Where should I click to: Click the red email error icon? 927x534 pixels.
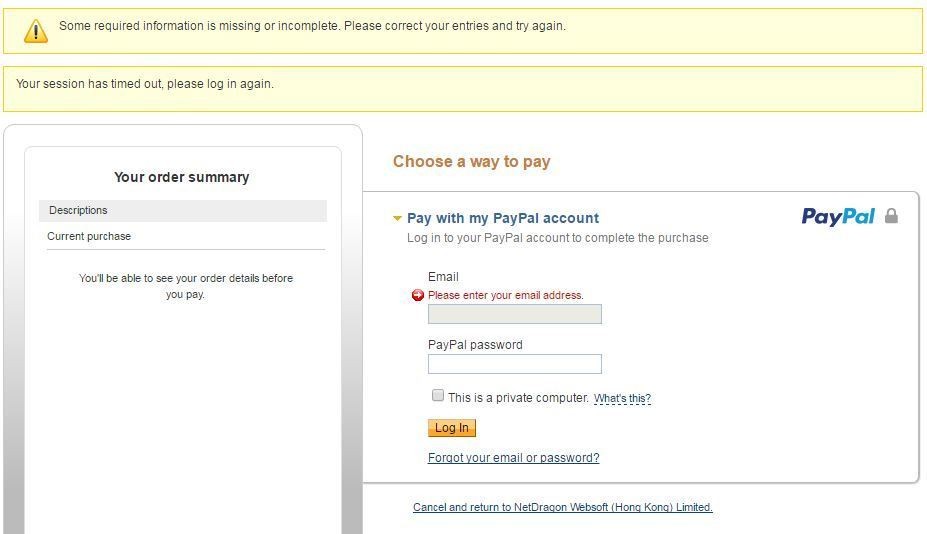tap(418, 295)
